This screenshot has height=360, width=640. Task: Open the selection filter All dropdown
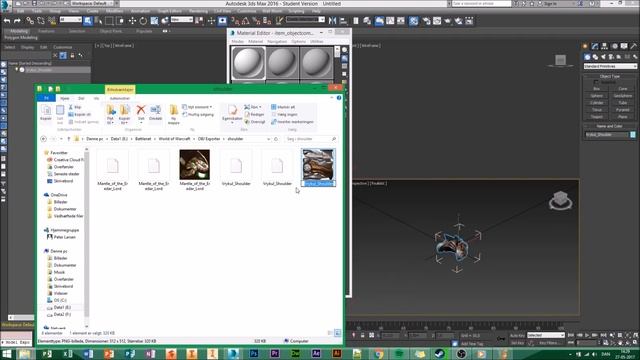tap(71, 20)
